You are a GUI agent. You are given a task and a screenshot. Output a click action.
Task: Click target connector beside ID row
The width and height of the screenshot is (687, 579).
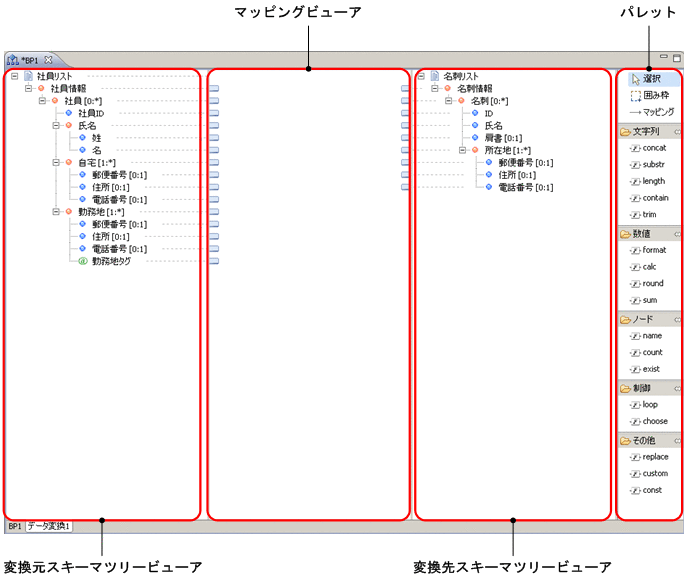click(405, 113)
